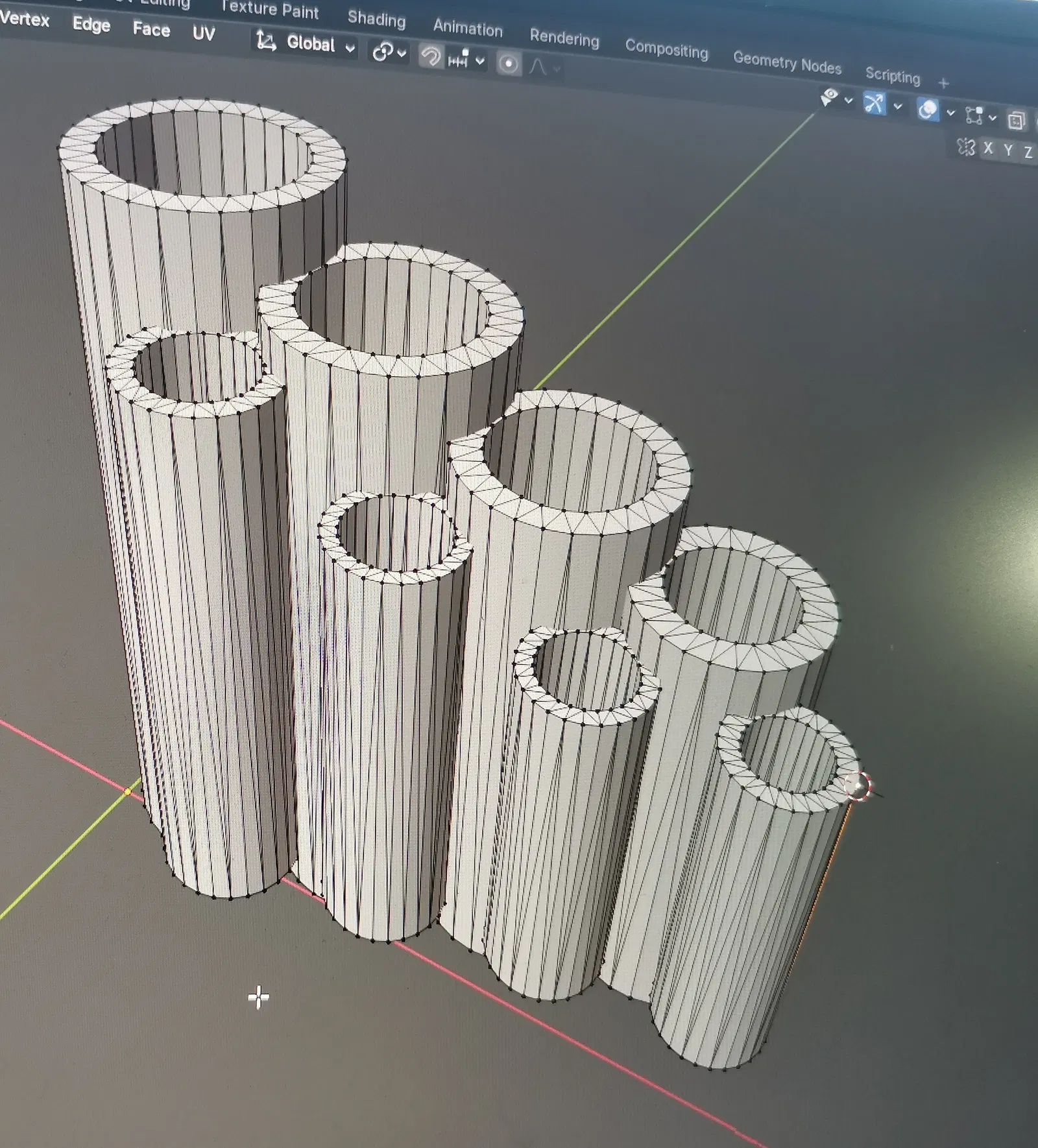Toggle proportional editing
This screenshot has height=1148, width=1038.
tap(509, 64)
